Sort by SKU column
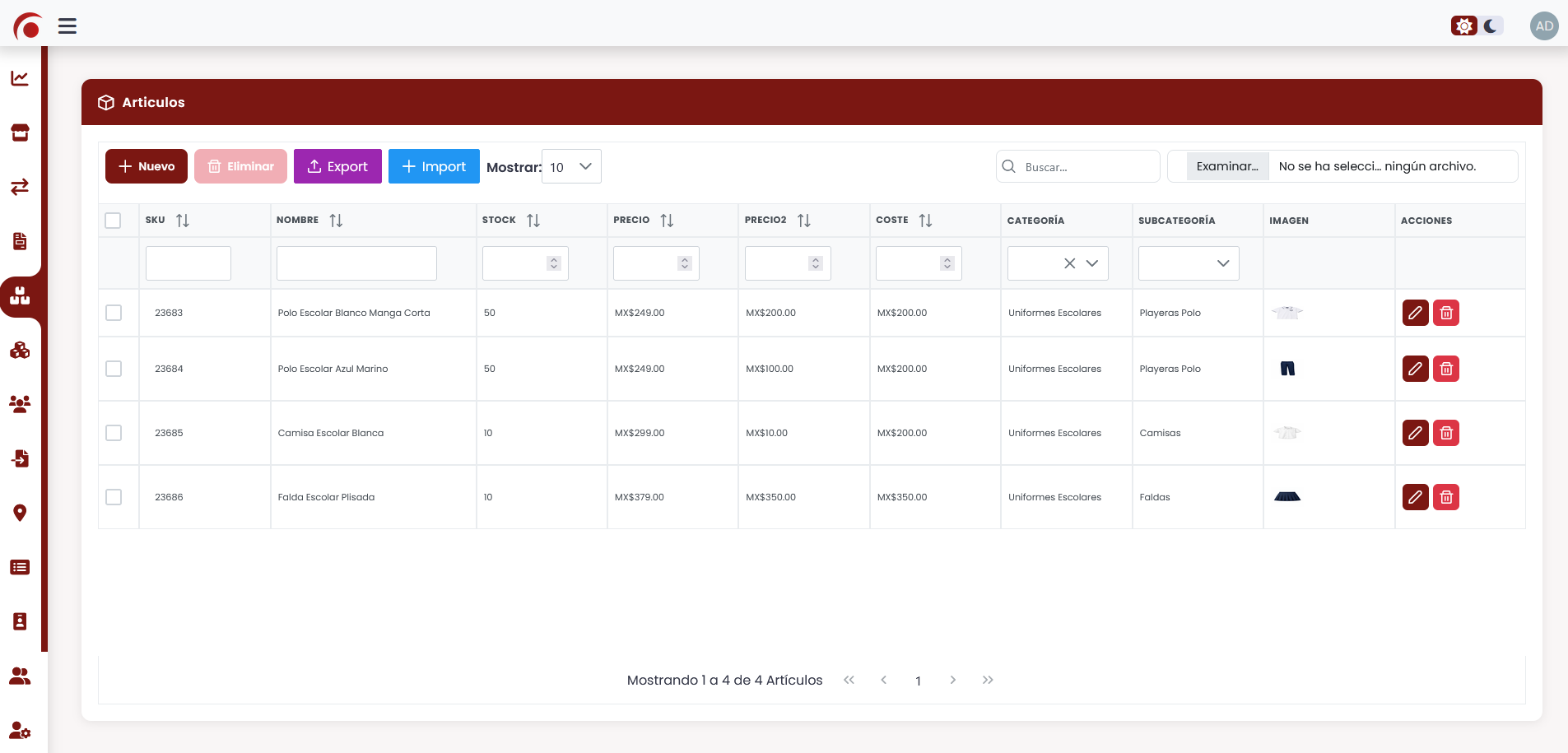Image resolution: width=1568 pixels, height=753 pixels. point(183,221)
